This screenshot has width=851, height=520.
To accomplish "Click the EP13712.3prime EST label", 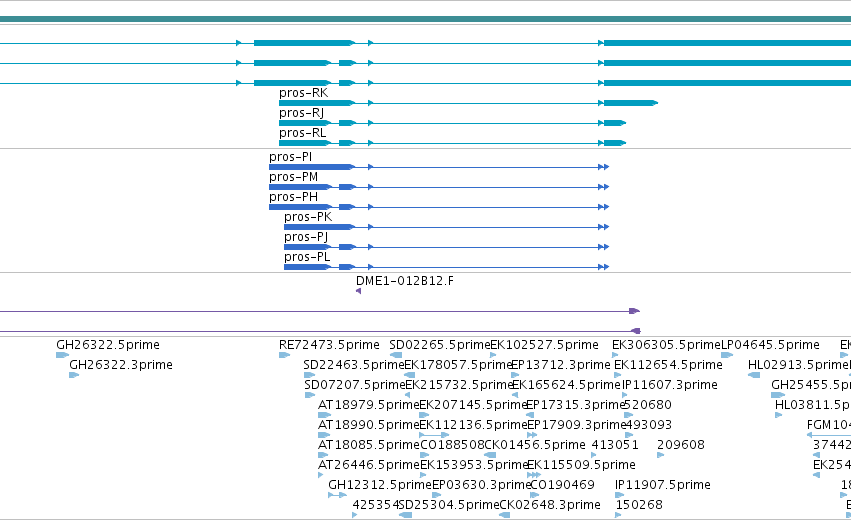I will point(561,365).
